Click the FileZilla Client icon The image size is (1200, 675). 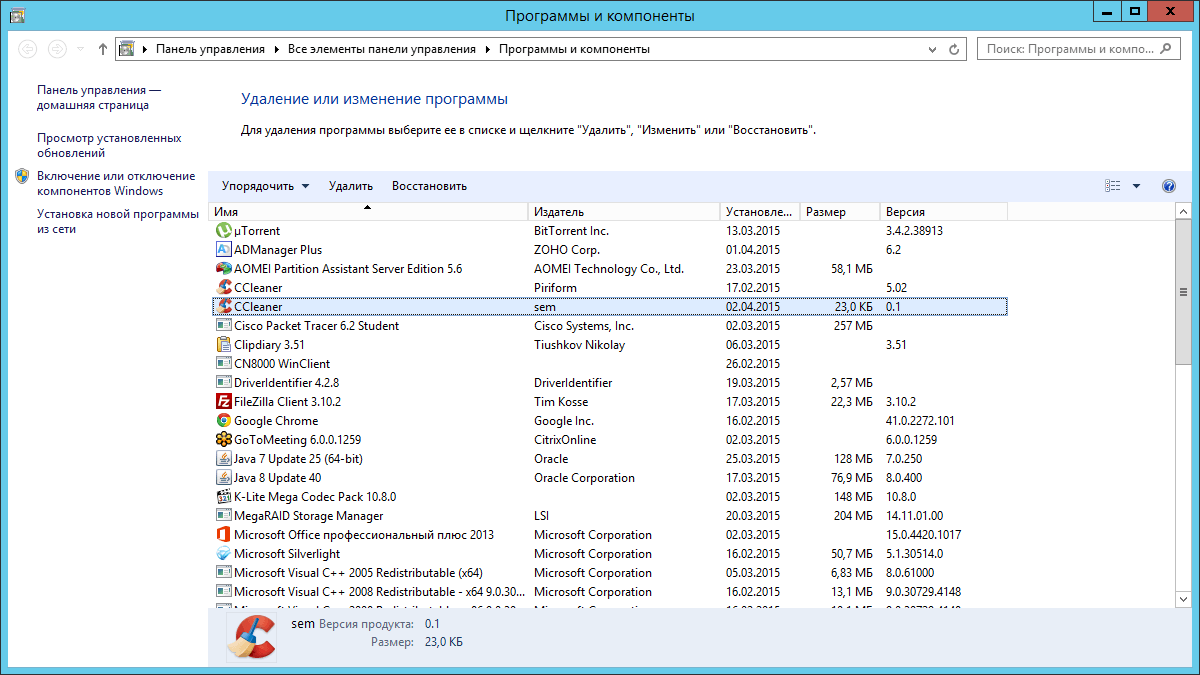(x=224, y=402)
